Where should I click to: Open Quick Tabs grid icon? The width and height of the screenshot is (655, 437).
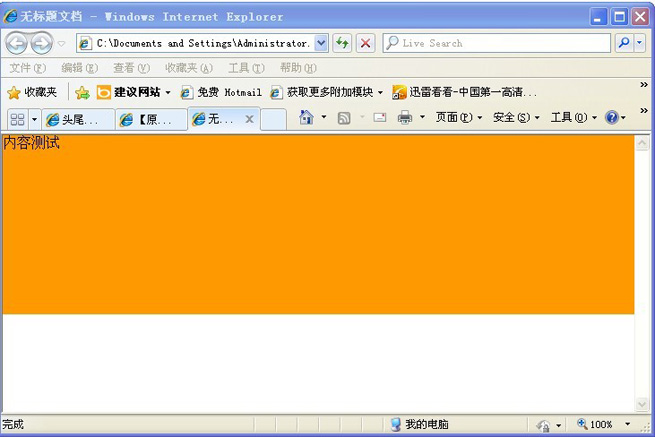[18, 119]
